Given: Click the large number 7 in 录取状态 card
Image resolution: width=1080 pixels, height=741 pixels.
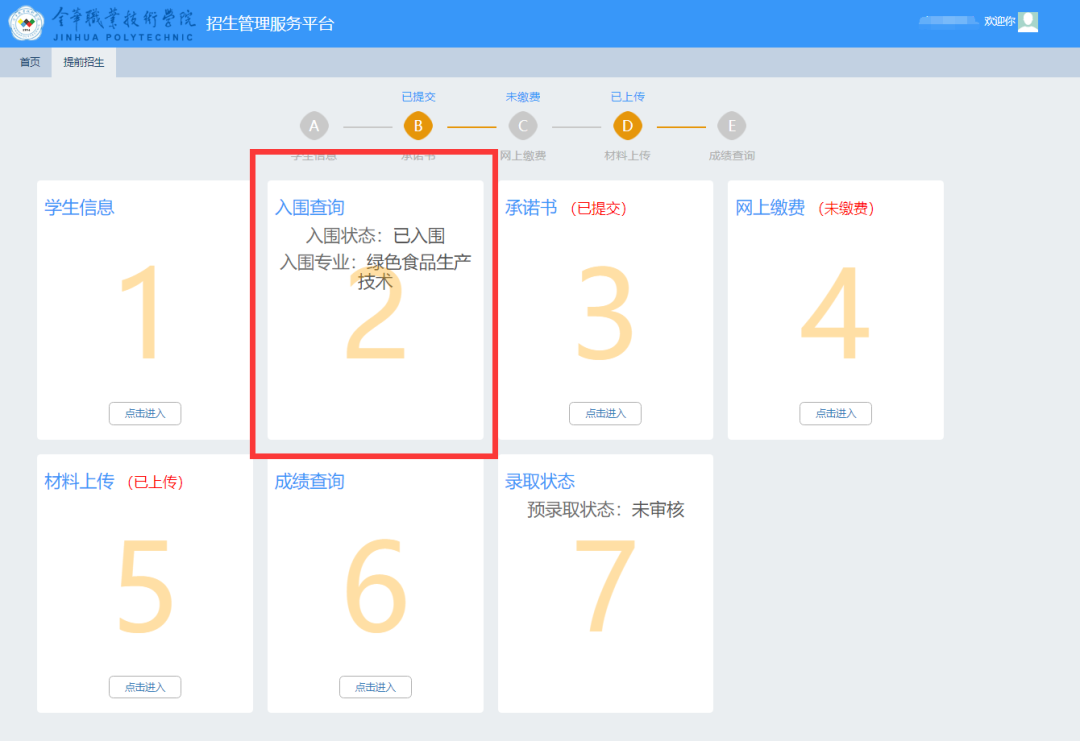Looking at the screenshot, I should pyautogui.click(x=605, y=588).
